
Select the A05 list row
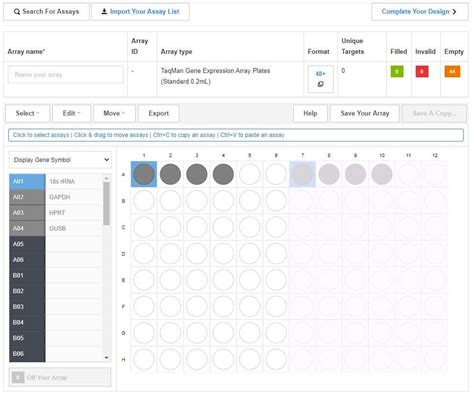pos(56,244)
